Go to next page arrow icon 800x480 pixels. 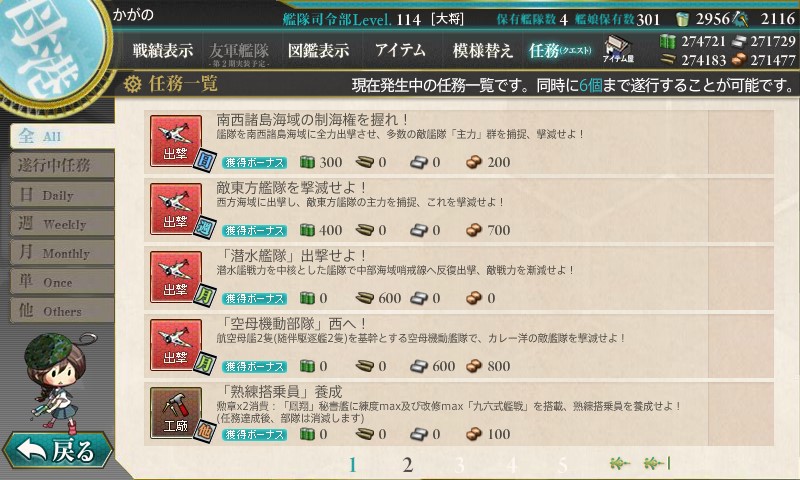[x=619, y=463]
